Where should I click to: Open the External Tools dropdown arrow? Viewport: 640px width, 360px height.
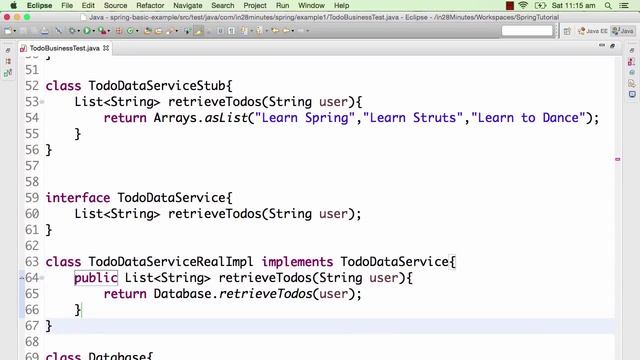coord(109,31)
